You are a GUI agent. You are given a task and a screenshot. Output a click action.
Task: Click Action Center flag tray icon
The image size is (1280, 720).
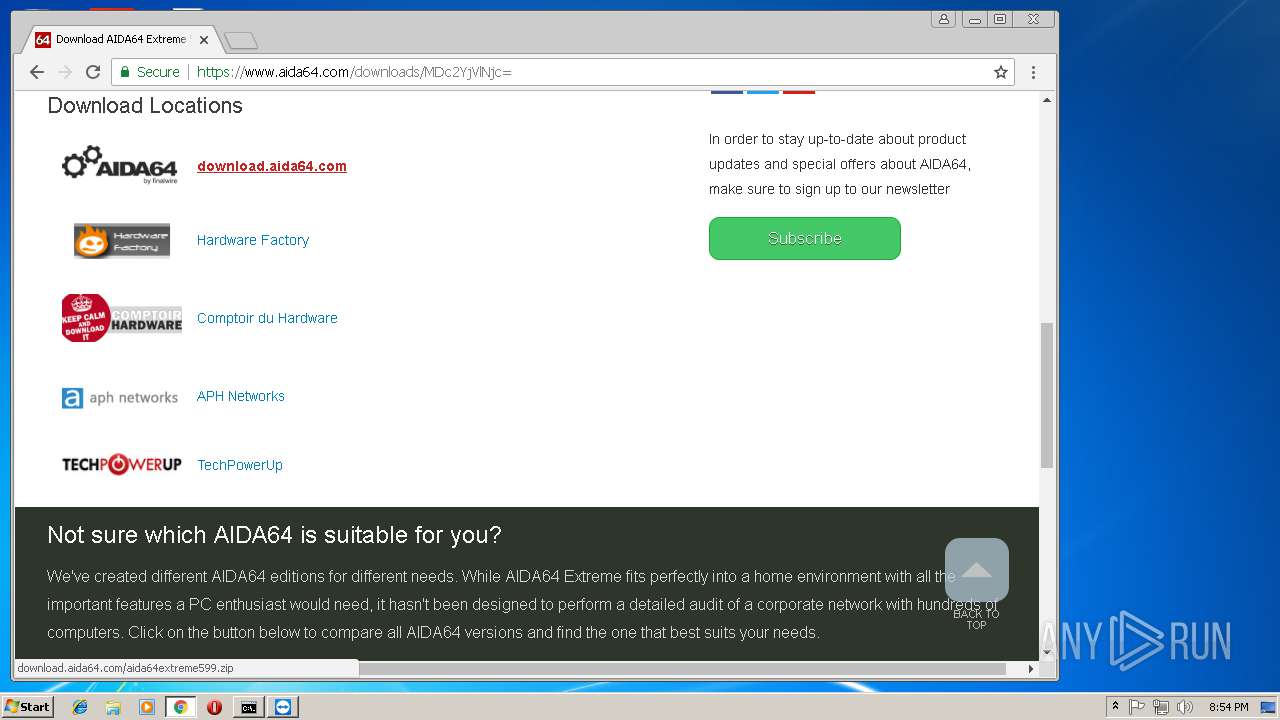1137,707
